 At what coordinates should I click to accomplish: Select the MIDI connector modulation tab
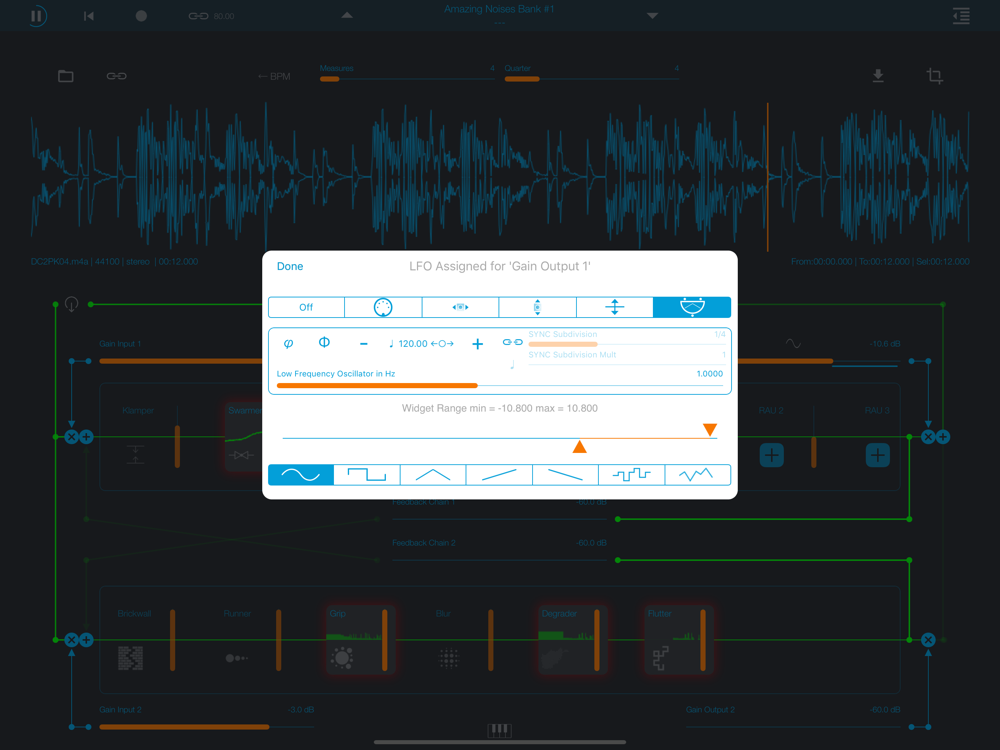coord(383,307)
